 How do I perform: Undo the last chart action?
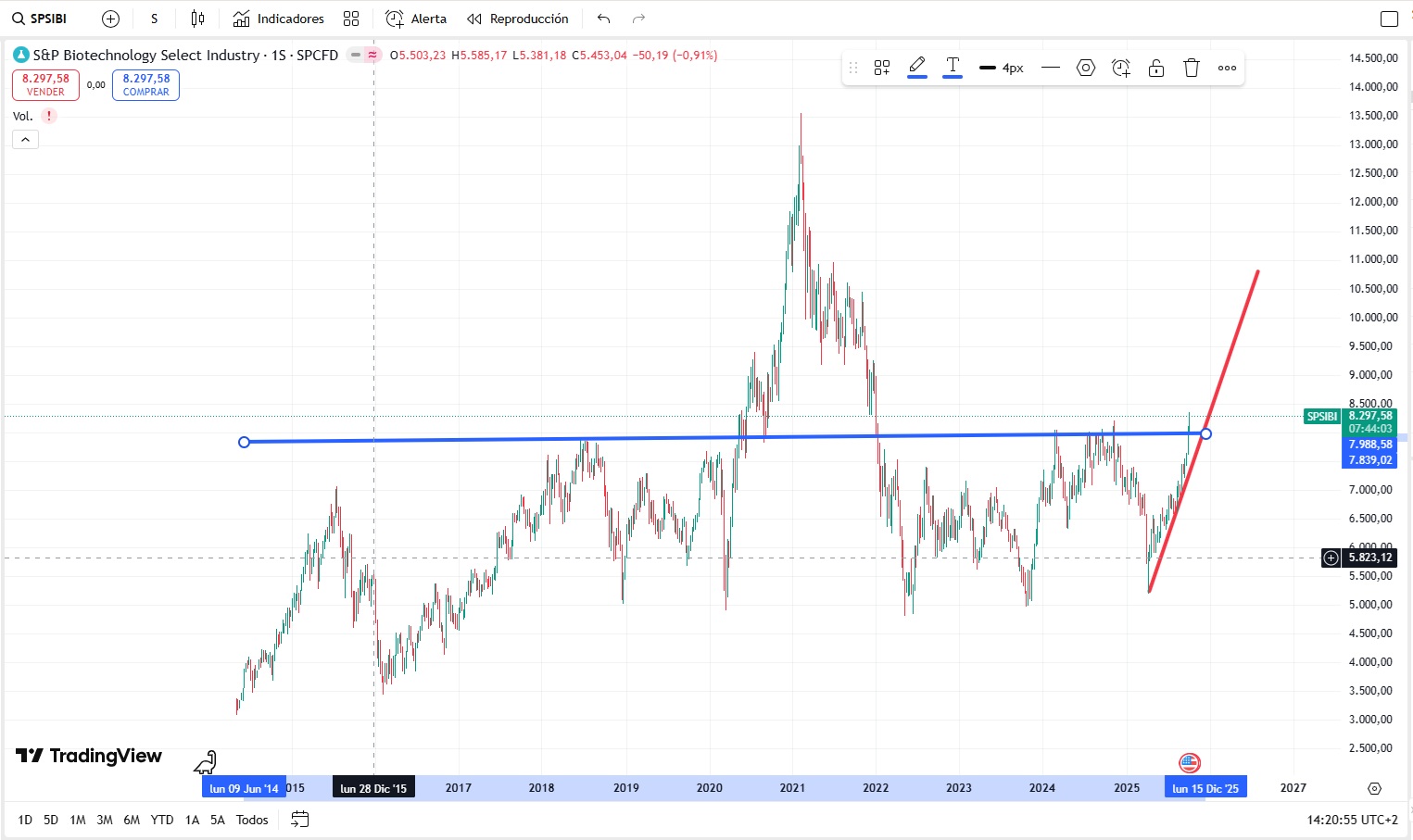pyautogui.click(x=602, y=18)
